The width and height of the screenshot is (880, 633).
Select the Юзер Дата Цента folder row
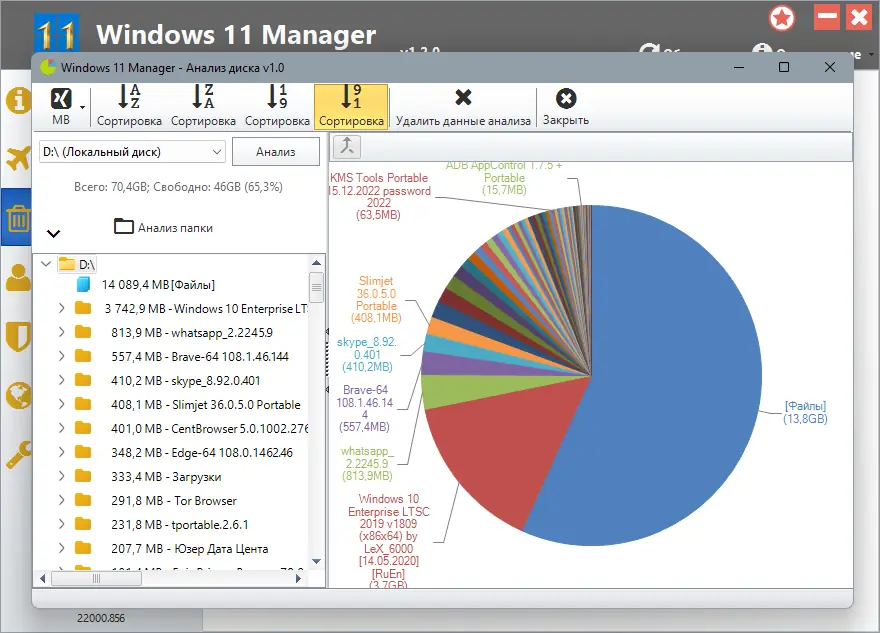190,549
